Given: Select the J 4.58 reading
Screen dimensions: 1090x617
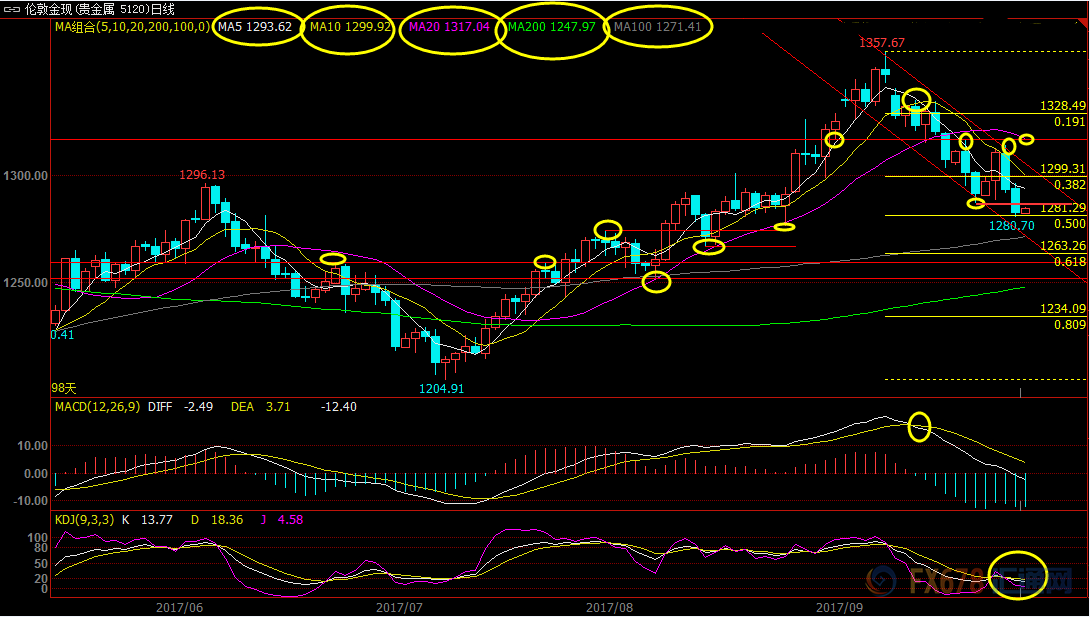Looking at the screenshot, I should (x=282, y=520).
